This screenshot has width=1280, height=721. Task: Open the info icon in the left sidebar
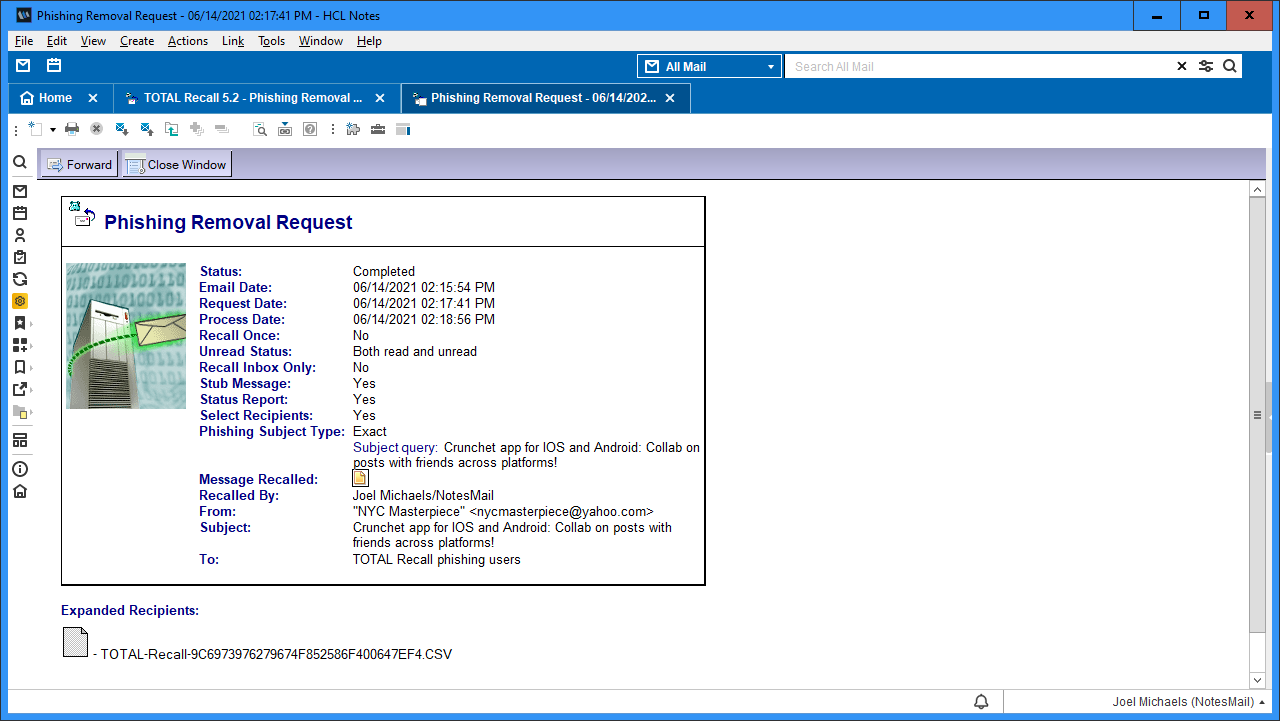pos(20,469)
